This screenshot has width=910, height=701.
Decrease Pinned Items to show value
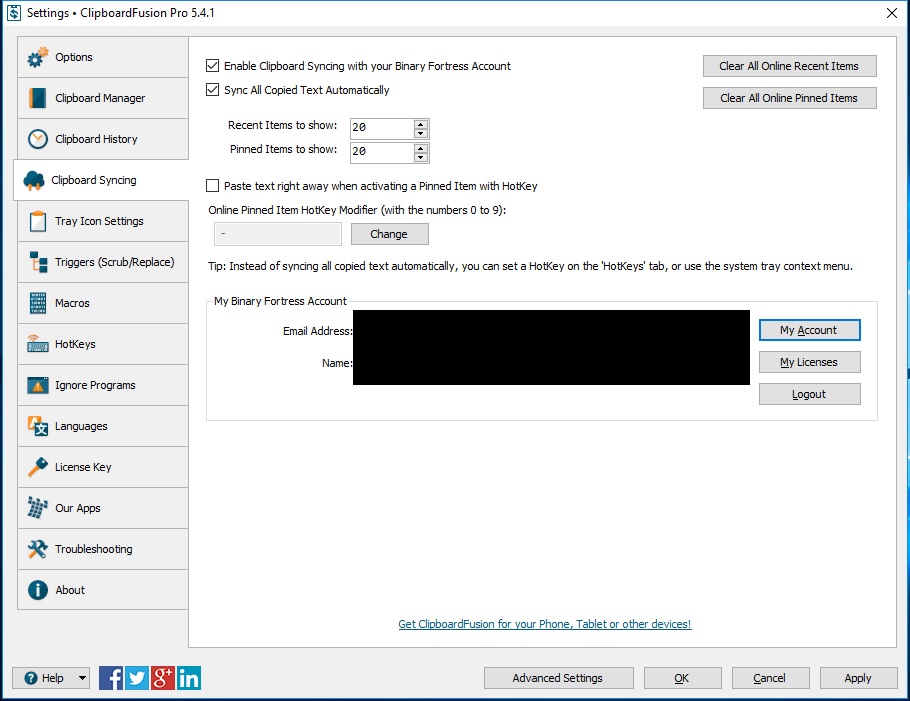[x=421, y=158]
